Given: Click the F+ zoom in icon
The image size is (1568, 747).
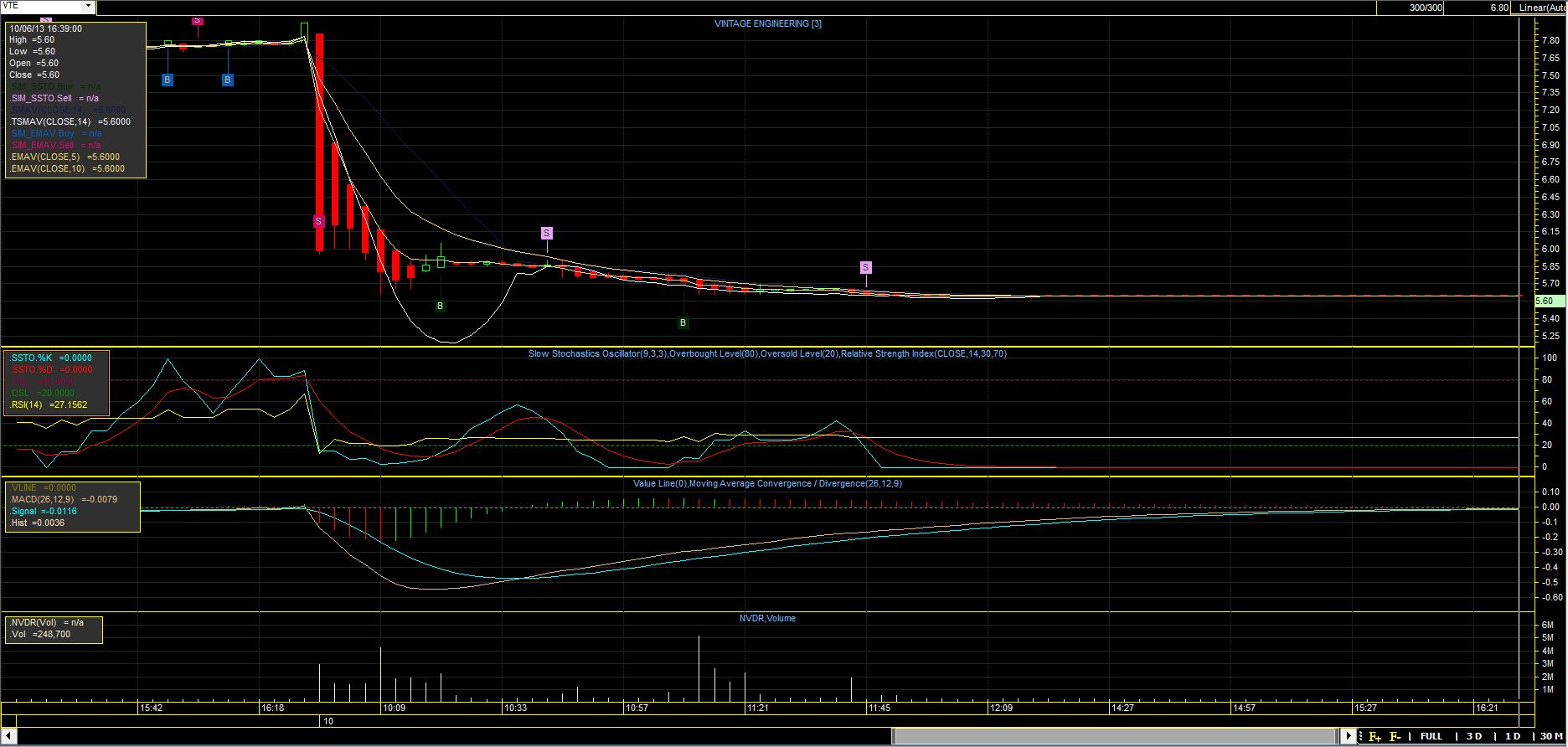Looking at the screenshot, I should click(x=1375, y=736).
